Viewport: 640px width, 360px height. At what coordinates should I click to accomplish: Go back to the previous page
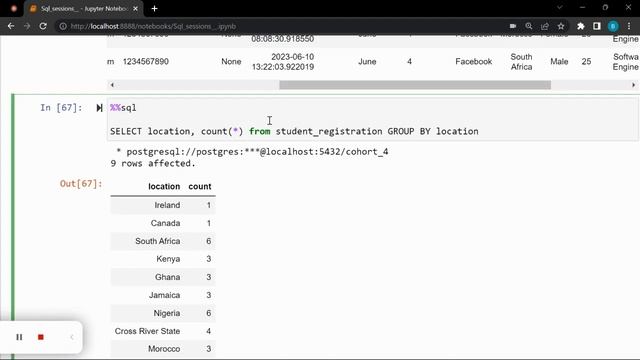coord(11,26)
